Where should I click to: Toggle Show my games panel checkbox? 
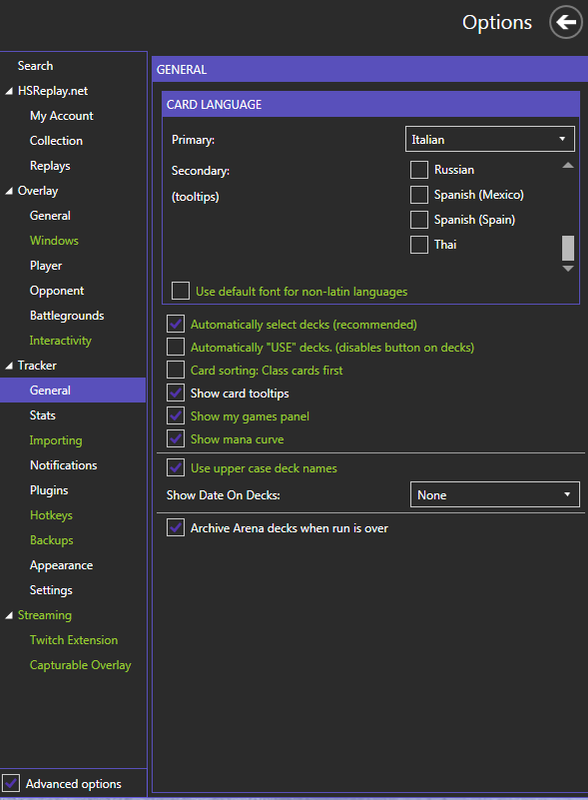(176, 416)
